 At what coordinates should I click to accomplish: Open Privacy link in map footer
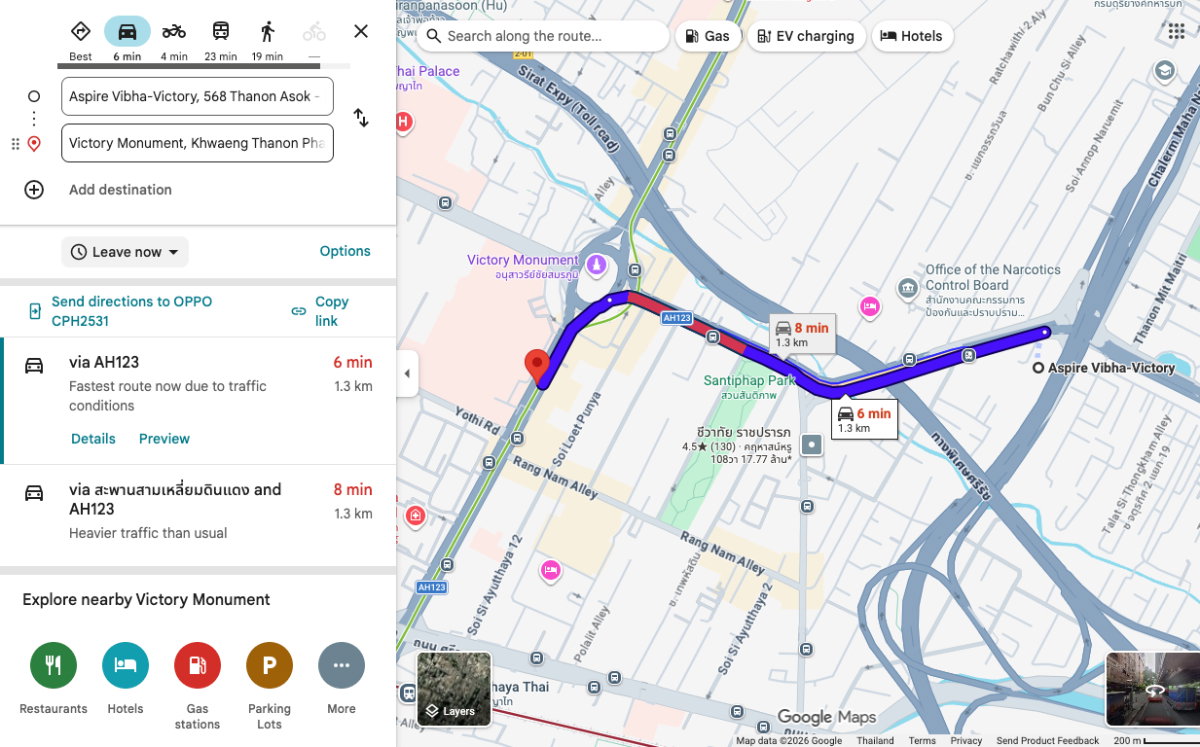point(966,740)
